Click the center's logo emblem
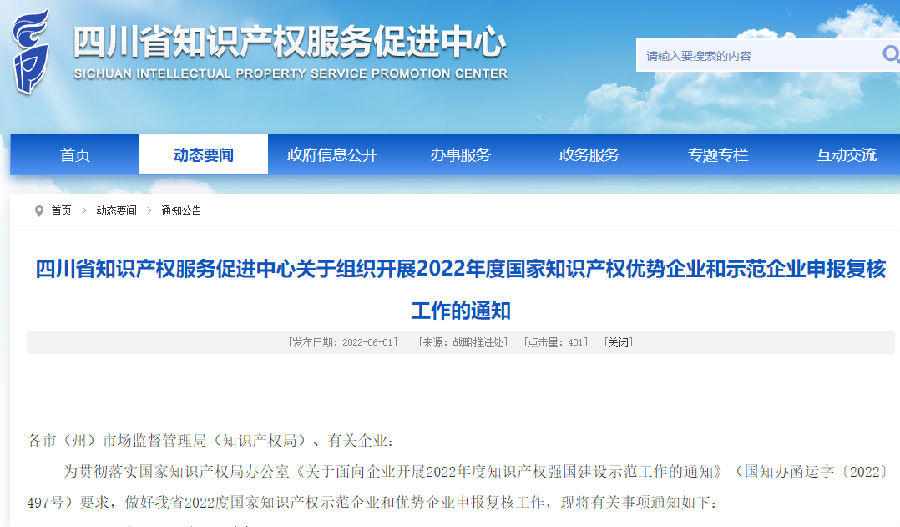 [32, 50]
